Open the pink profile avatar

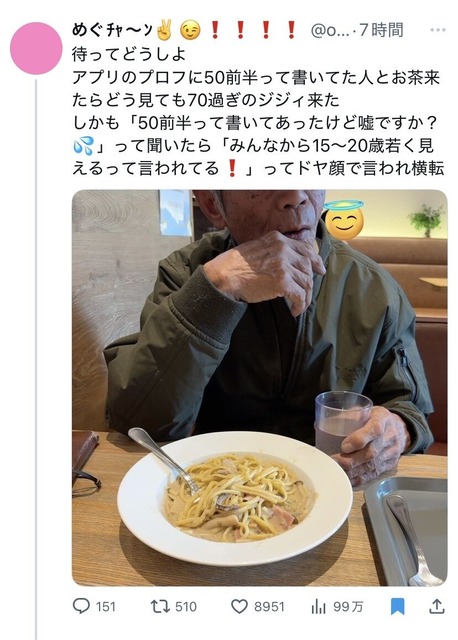point(36,48)
